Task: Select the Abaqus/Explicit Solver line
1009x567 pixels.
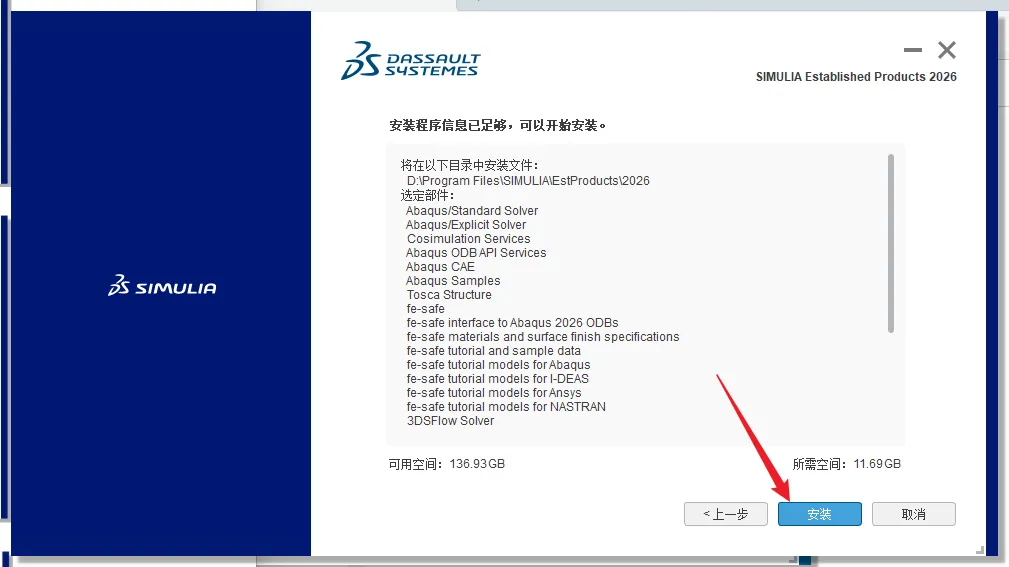Action: click(x=466, y=225)
